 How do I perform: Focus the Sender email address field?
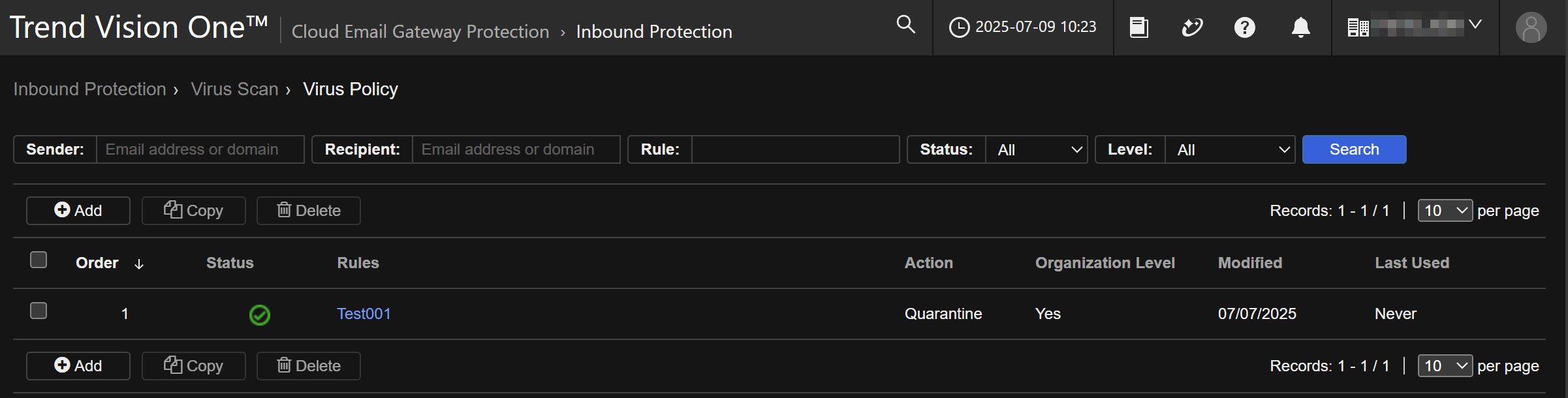pos(200,149)
